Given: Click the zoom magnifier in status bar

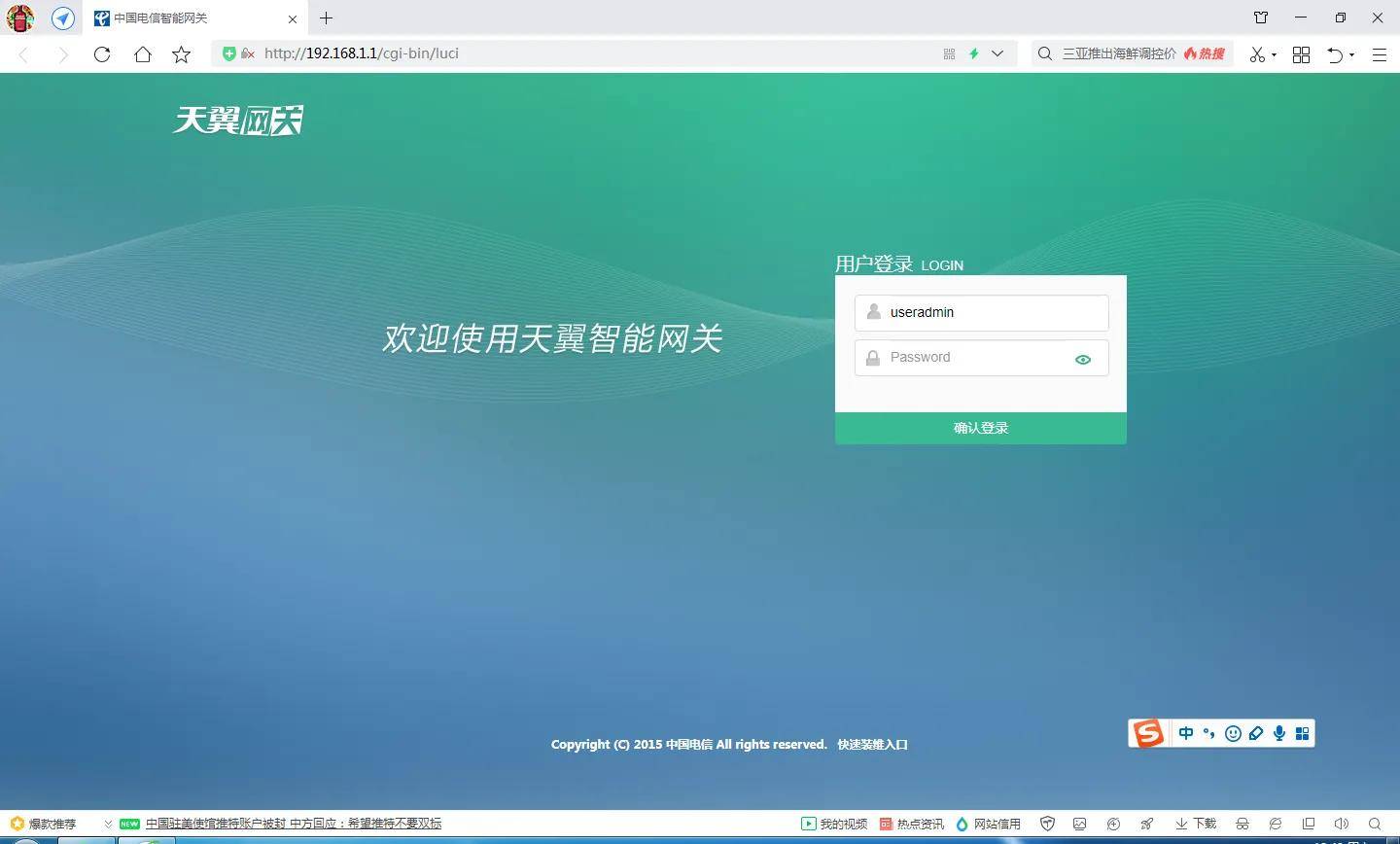Looking at the screenshot, I should coord(1375,824).
